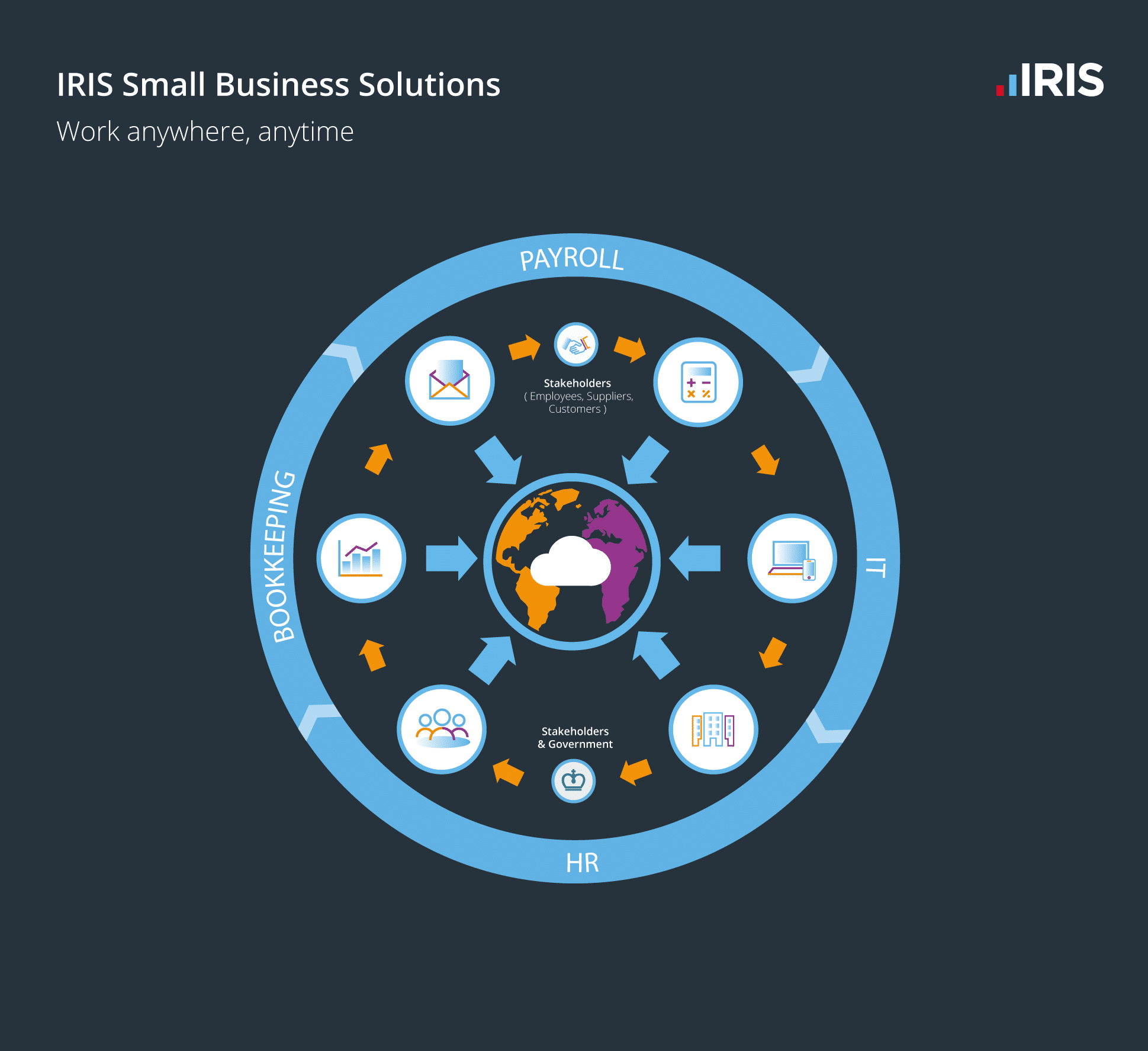Click the crown Government icon

click(573, 781)
